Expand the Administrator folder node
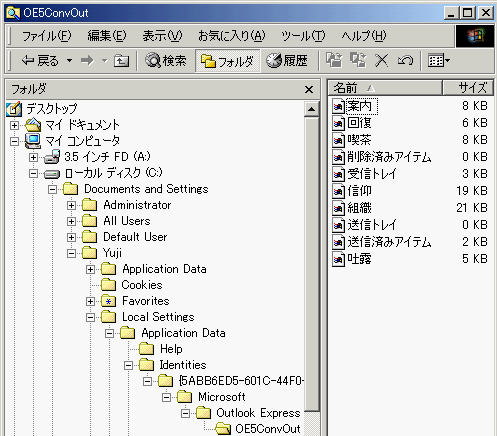The image size is (497, 436). tap(71, 205)
